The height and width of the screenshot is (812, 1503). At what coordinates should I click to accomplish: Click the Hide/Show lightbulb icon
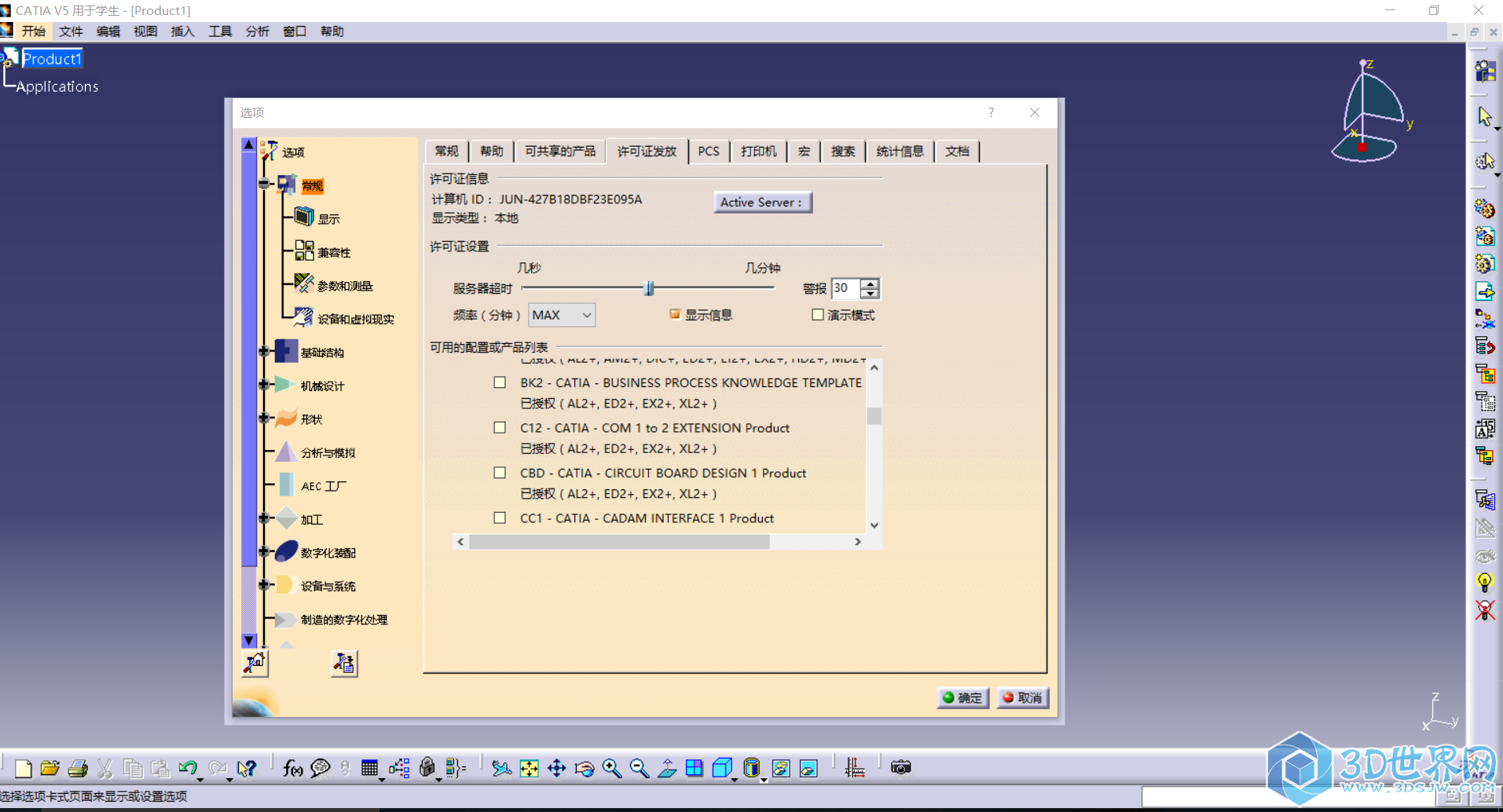point(1484,583)
